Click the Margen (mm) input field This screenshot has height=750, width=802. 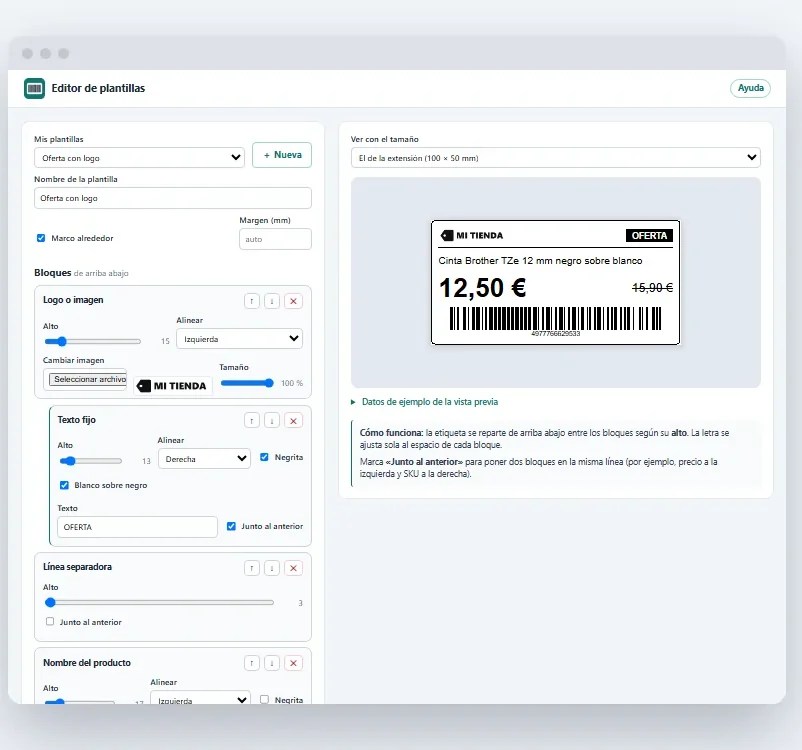point(275,239)
